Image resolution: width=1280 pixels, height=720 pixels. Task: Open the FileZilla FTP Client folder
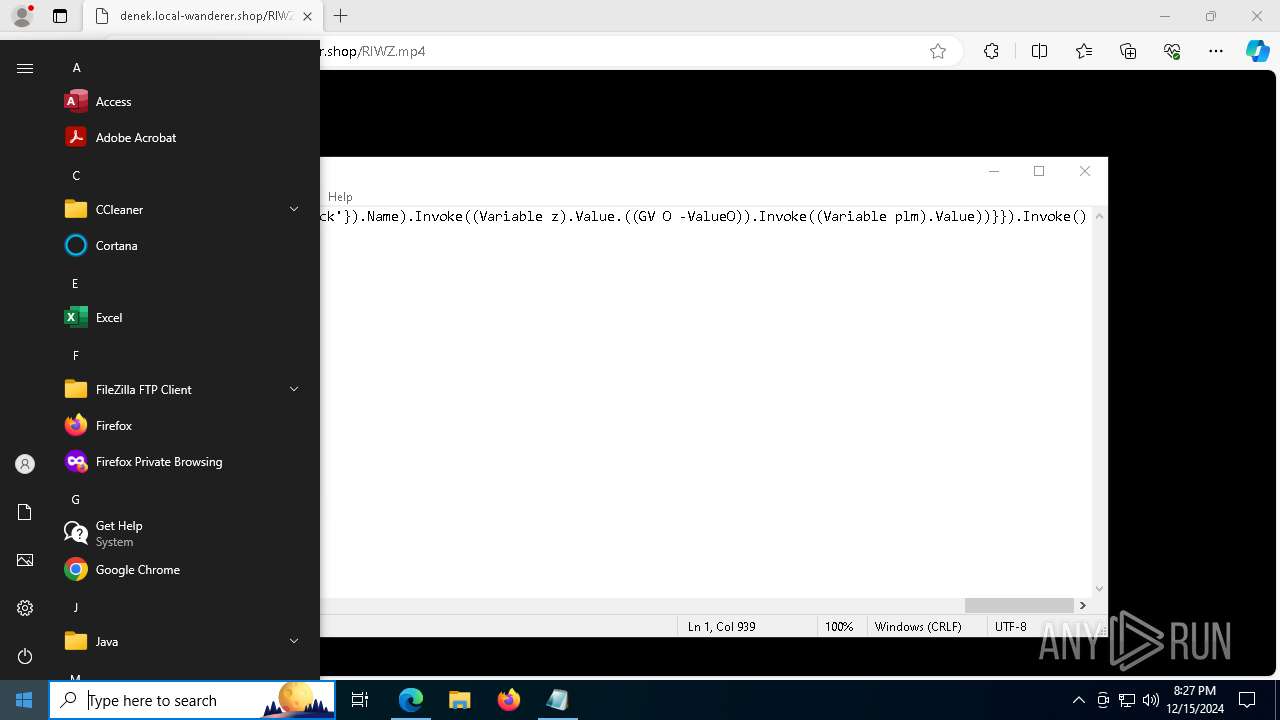pyautogui.click(x=180, y=389)
